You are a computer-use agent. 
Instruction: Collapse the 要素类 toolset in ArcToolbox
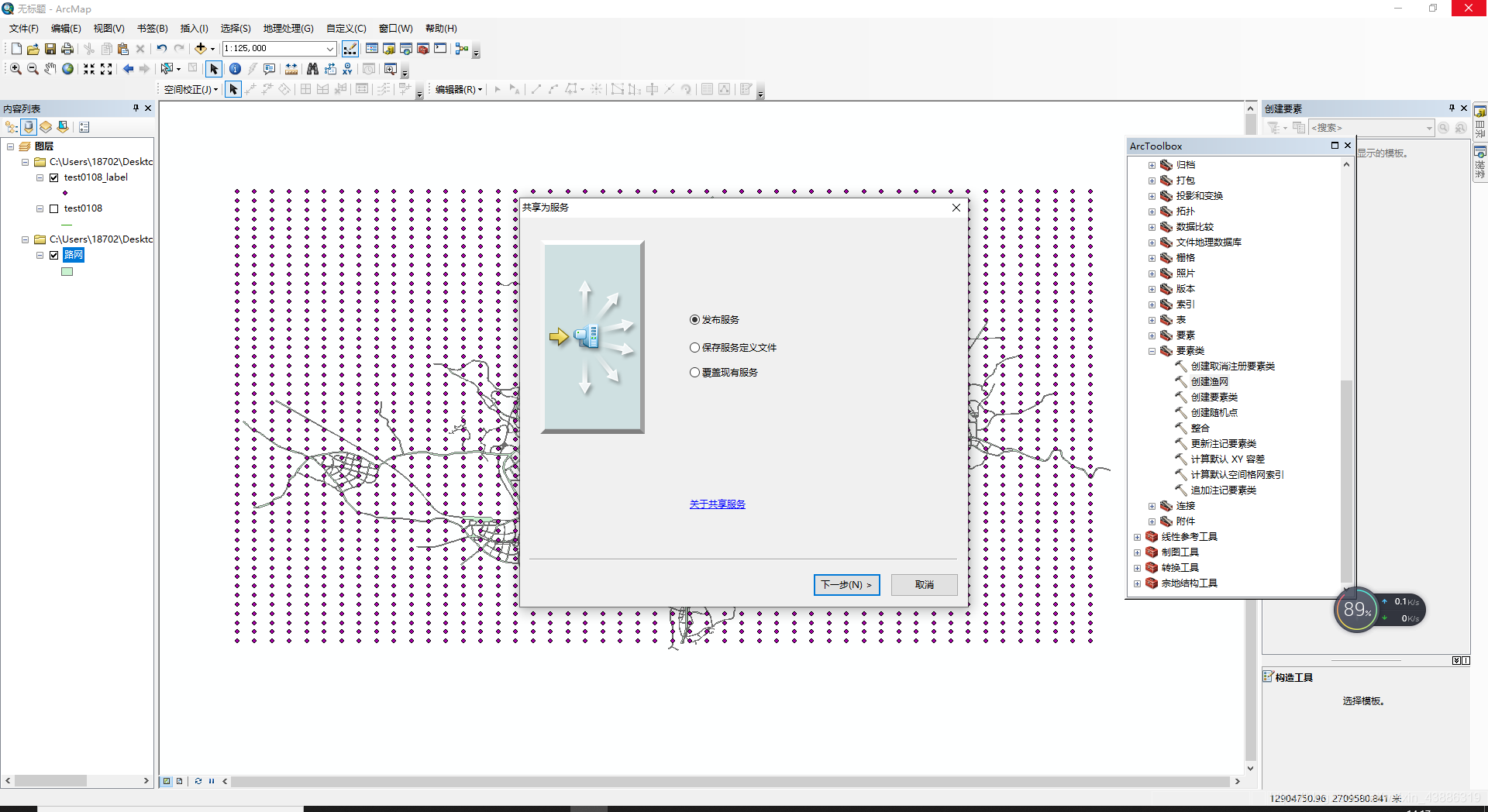[x=1152, y=351]
